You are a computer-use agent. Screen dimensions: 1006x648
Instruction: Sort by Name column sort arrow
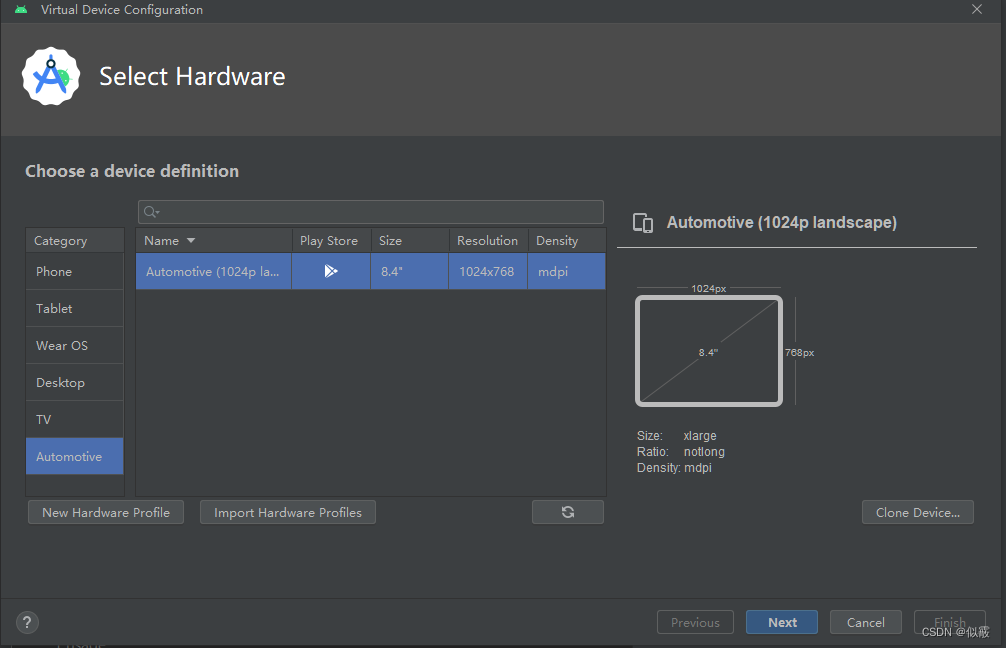pyautogui.click(x=191, y=241)
